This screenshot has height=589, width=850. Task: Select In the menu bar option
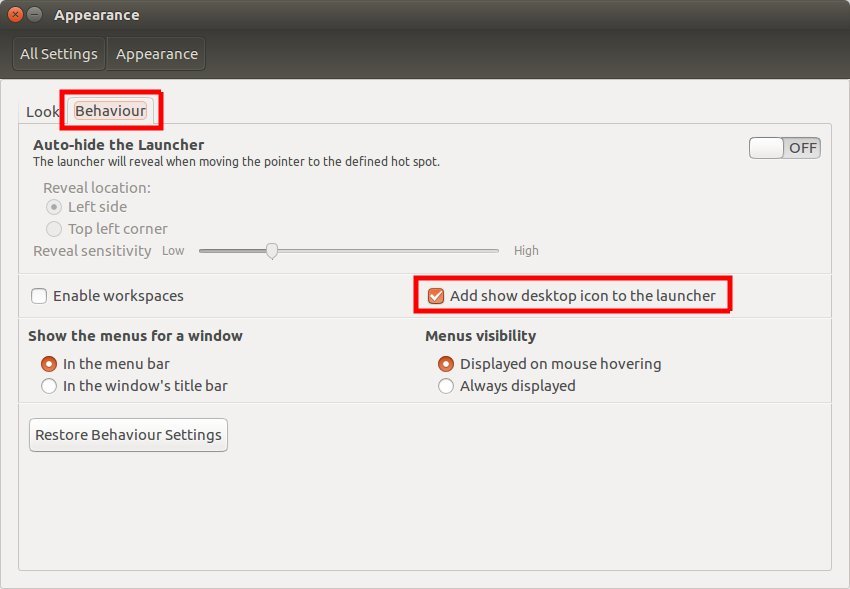[49, 364]
